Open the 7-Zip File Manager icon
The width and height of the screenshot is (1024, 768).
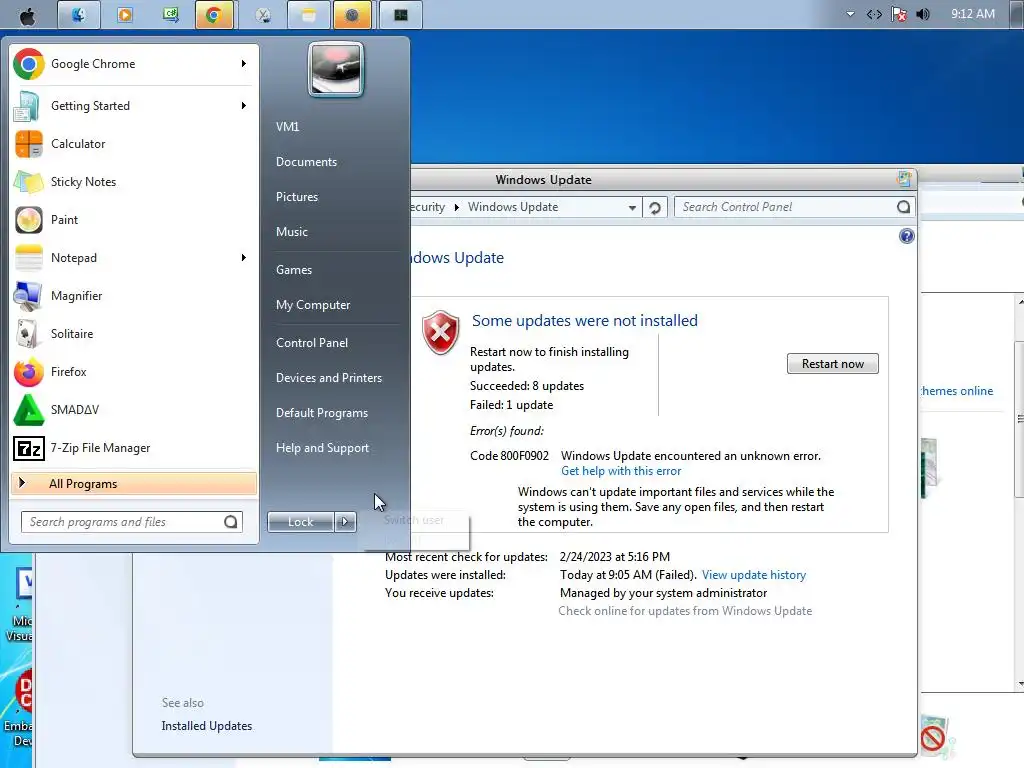click(x=29, y=448)
